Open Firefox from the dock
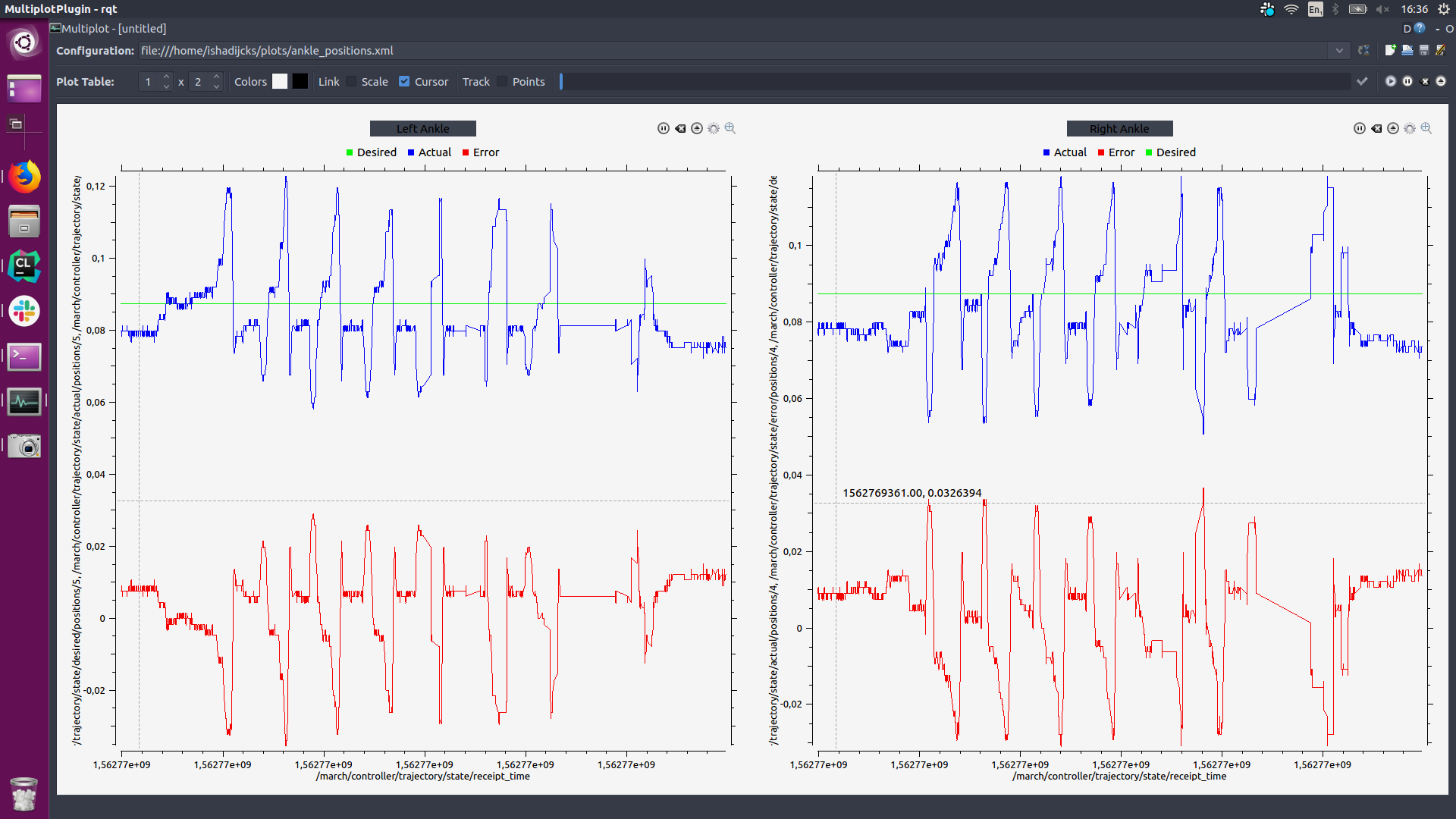Viewport: 1456px width, 819px height. click(x=24, y=177)
